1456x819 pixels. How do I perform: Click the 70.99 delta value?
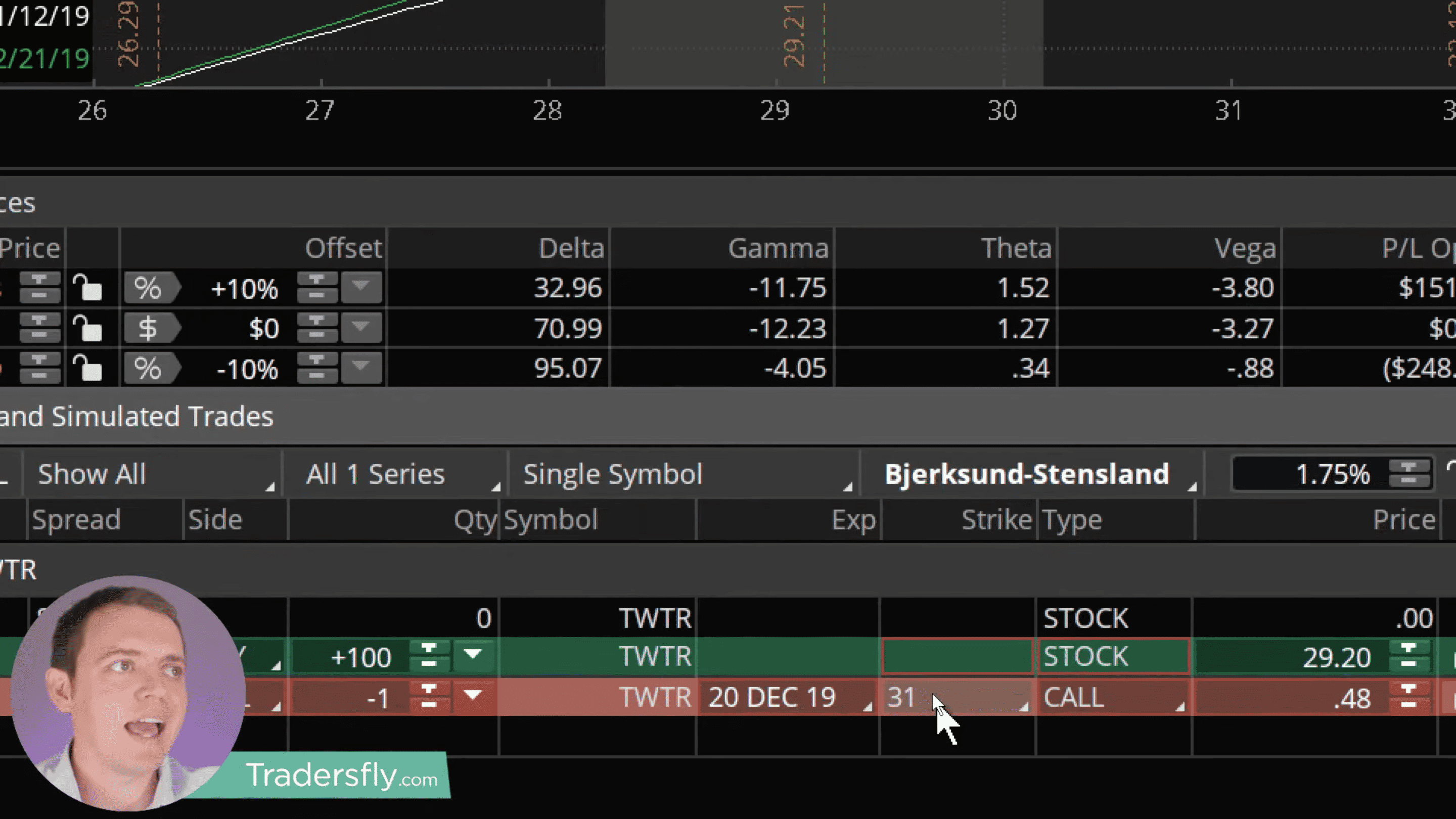pos(568,329)
